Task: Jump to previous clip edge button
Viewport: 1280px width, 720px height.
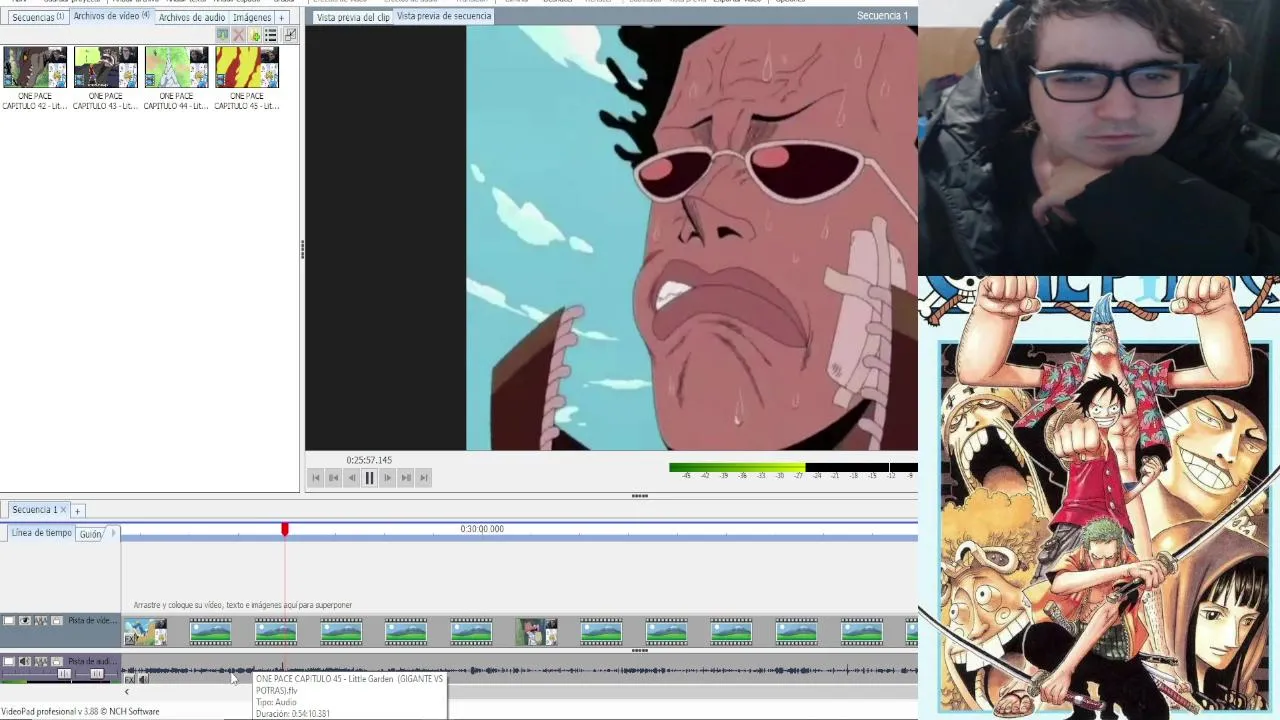Action: pyautogui.click(x=334, y=478)
